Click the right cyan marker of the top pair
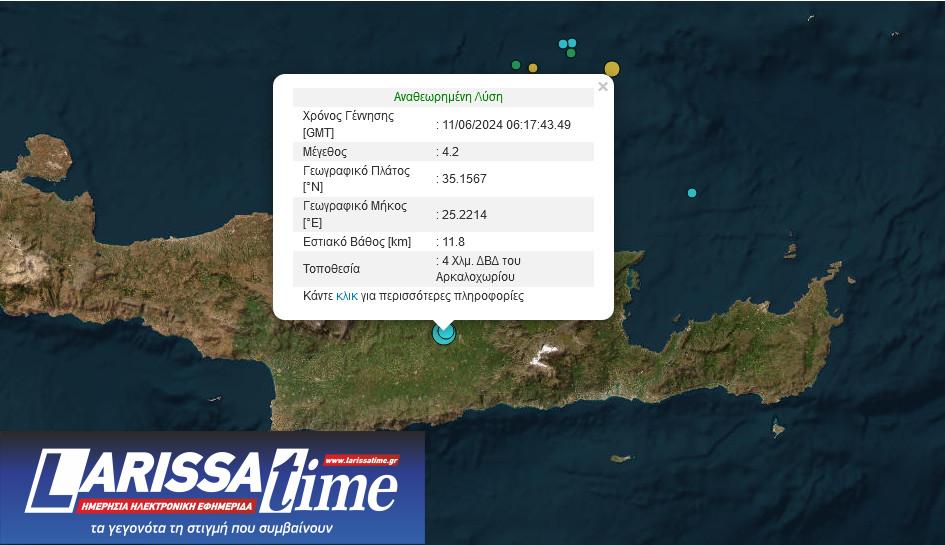Screen dimensions: 945x545 (x=572, y=43)
